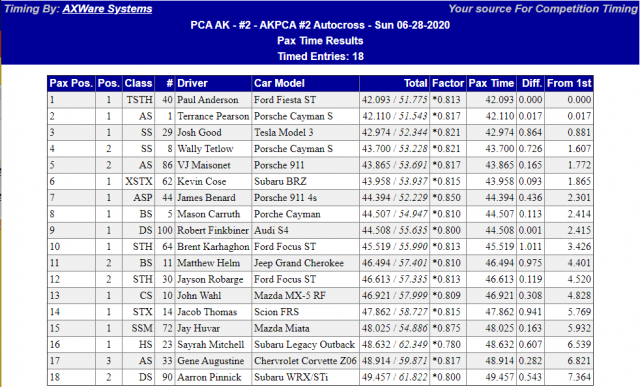The image size is (640, 387).
Task: Open the AXWare Systems link
Action: tap(107, 9)
